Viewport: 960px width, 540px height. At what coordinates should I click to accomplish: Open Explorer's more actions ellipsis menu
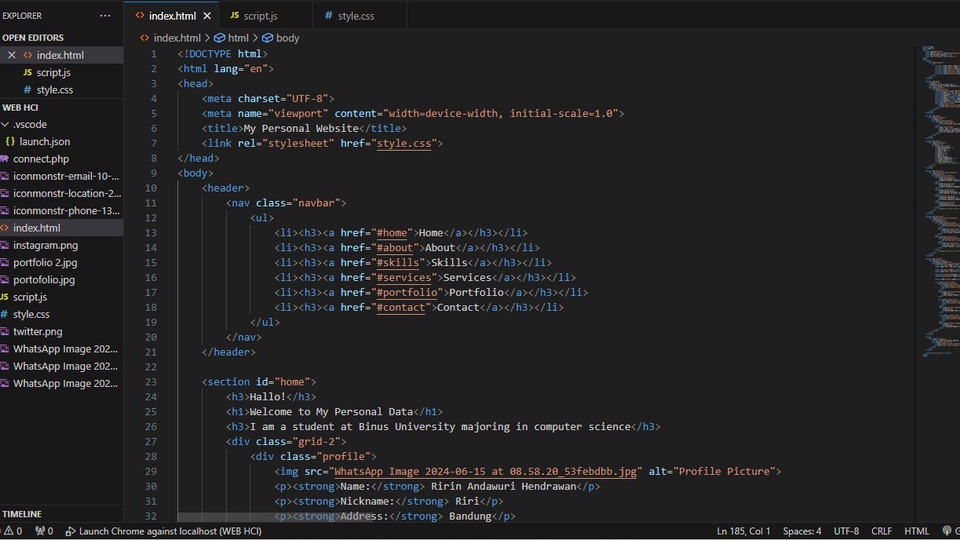[x=105, y=16]
